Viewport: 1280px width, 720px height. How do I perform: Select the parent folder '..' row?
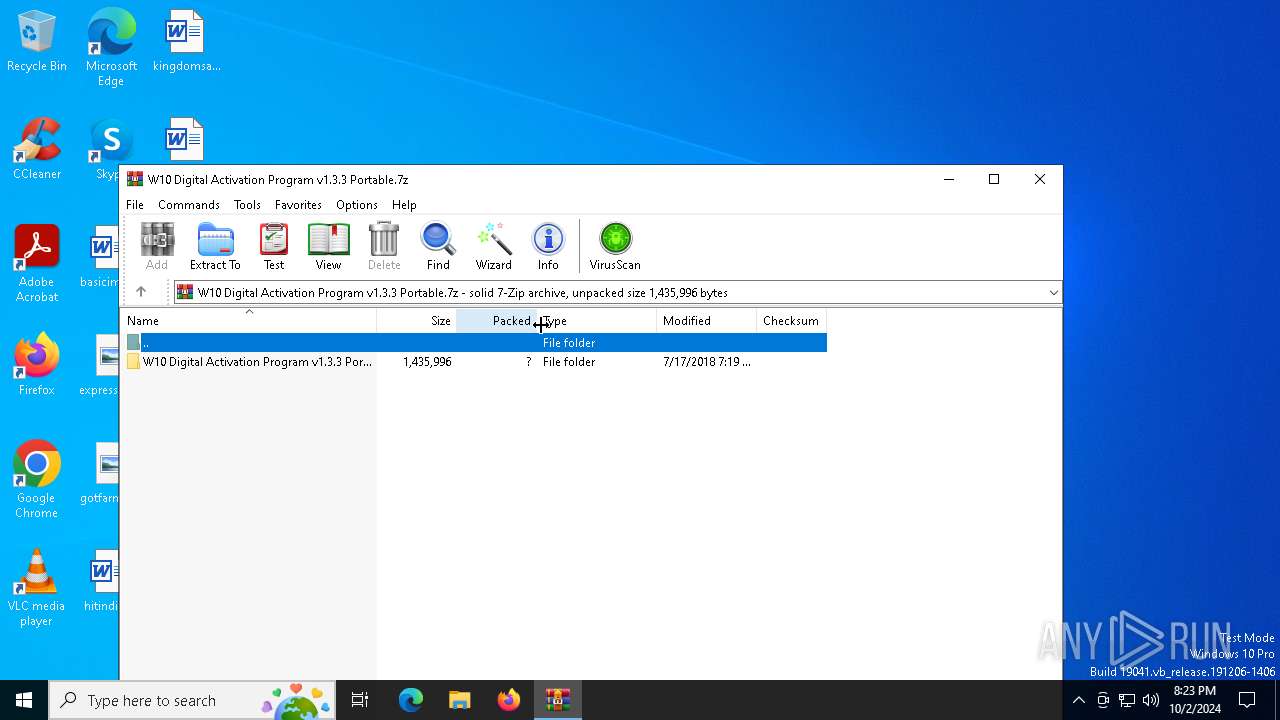click(474, 343)
